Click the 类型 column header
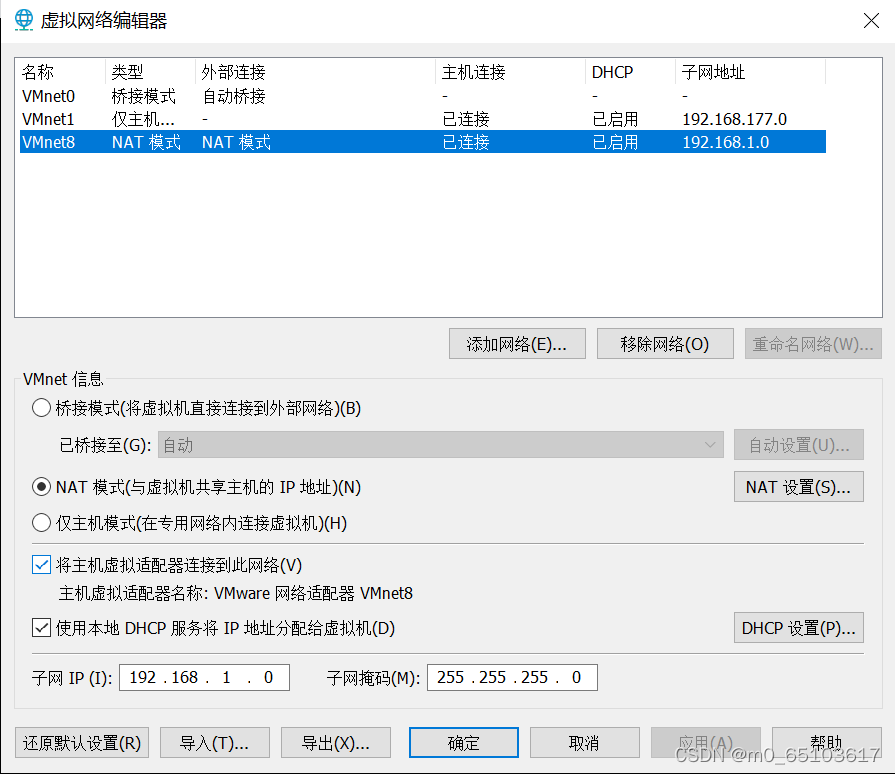Viewport: 895px width, 774px height. point(150,72)
